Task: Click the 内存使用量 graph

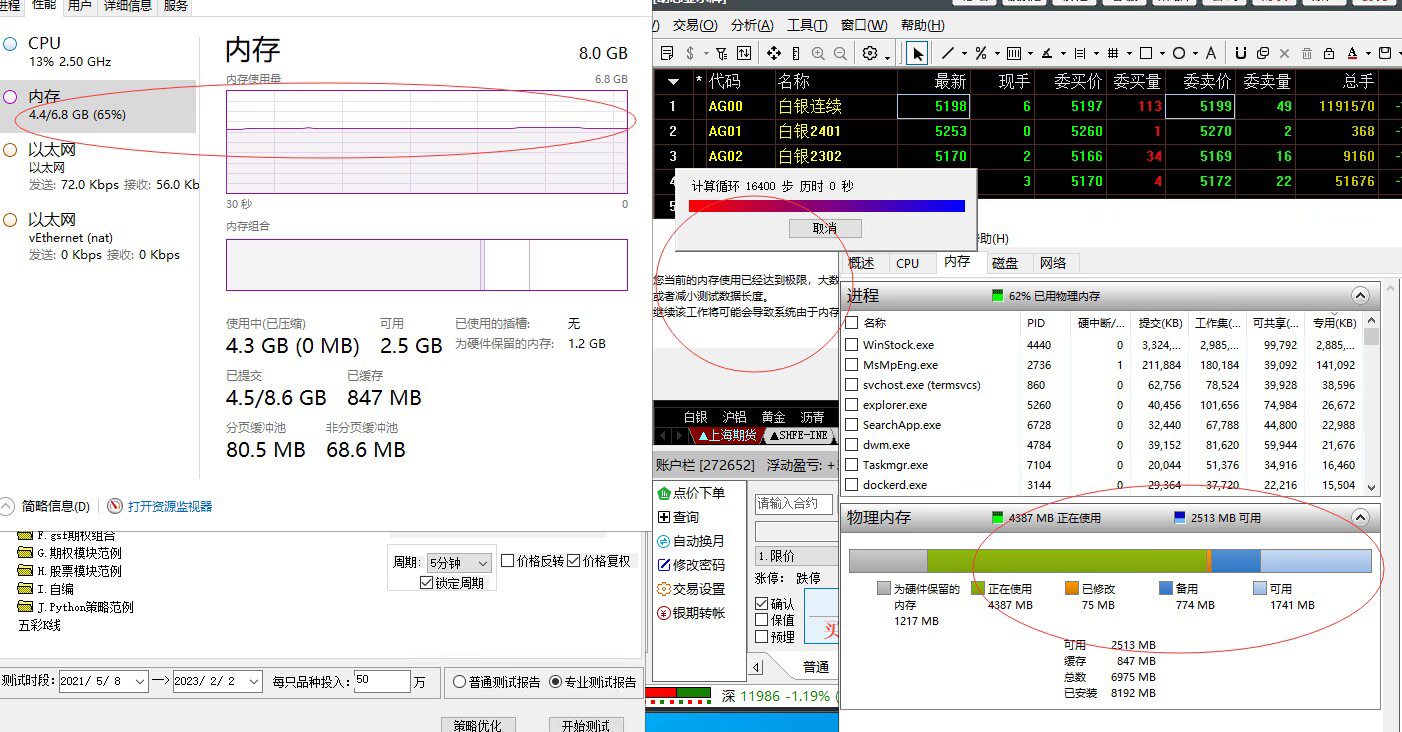Action: click(x=427, y=141)
